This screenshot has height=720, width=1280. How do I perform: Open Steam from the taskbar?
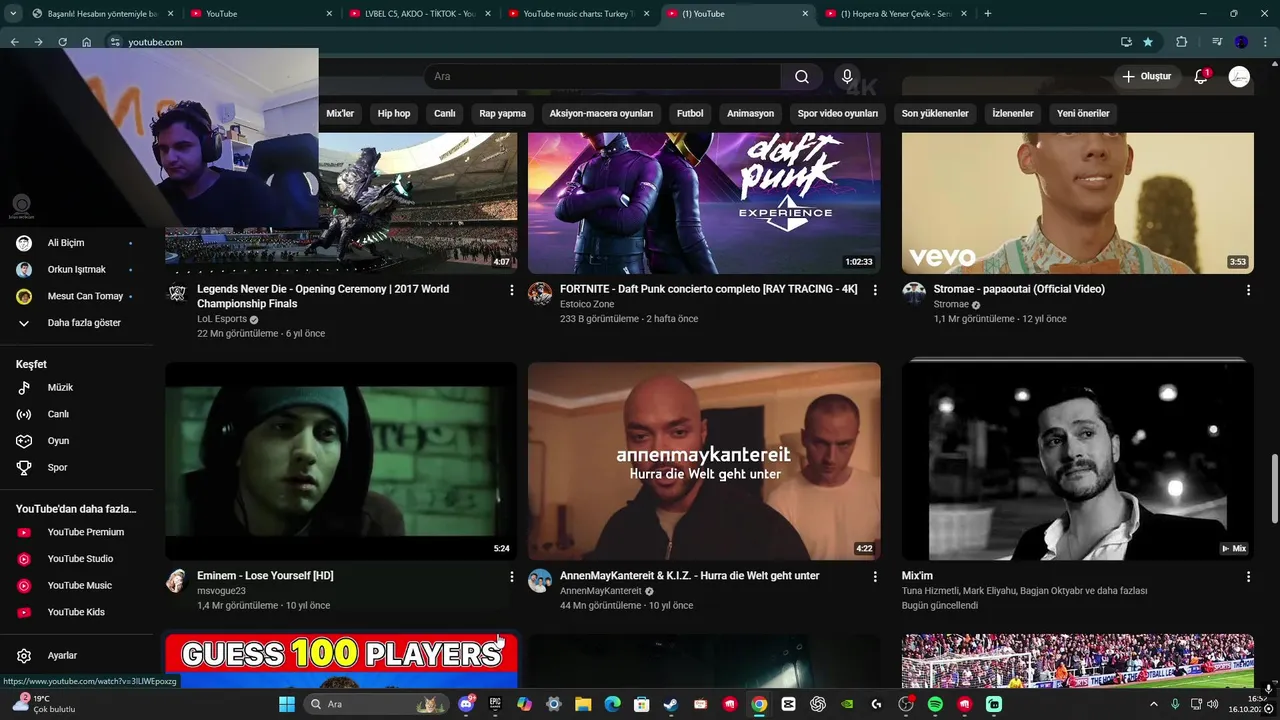click(x=670, y=704)
